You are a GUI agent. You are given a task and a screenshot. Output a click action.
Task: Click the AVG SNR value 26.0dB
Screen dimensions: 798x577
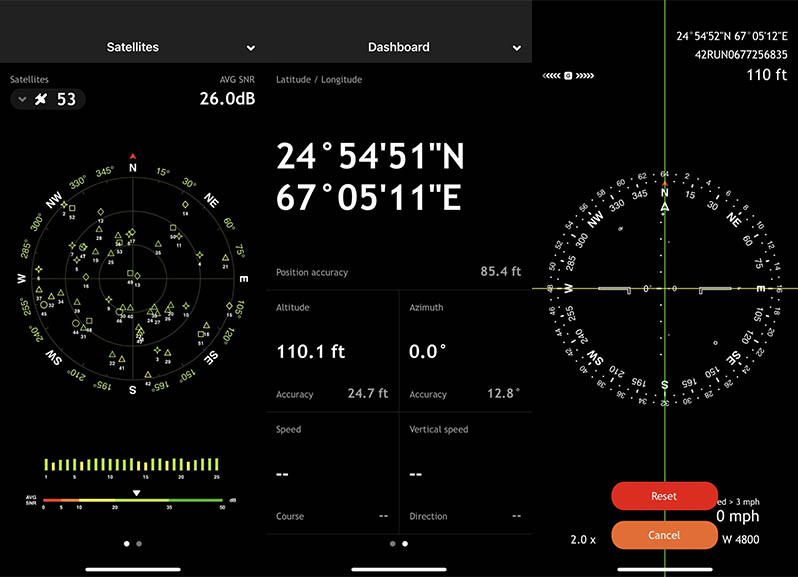coord(227,99)
